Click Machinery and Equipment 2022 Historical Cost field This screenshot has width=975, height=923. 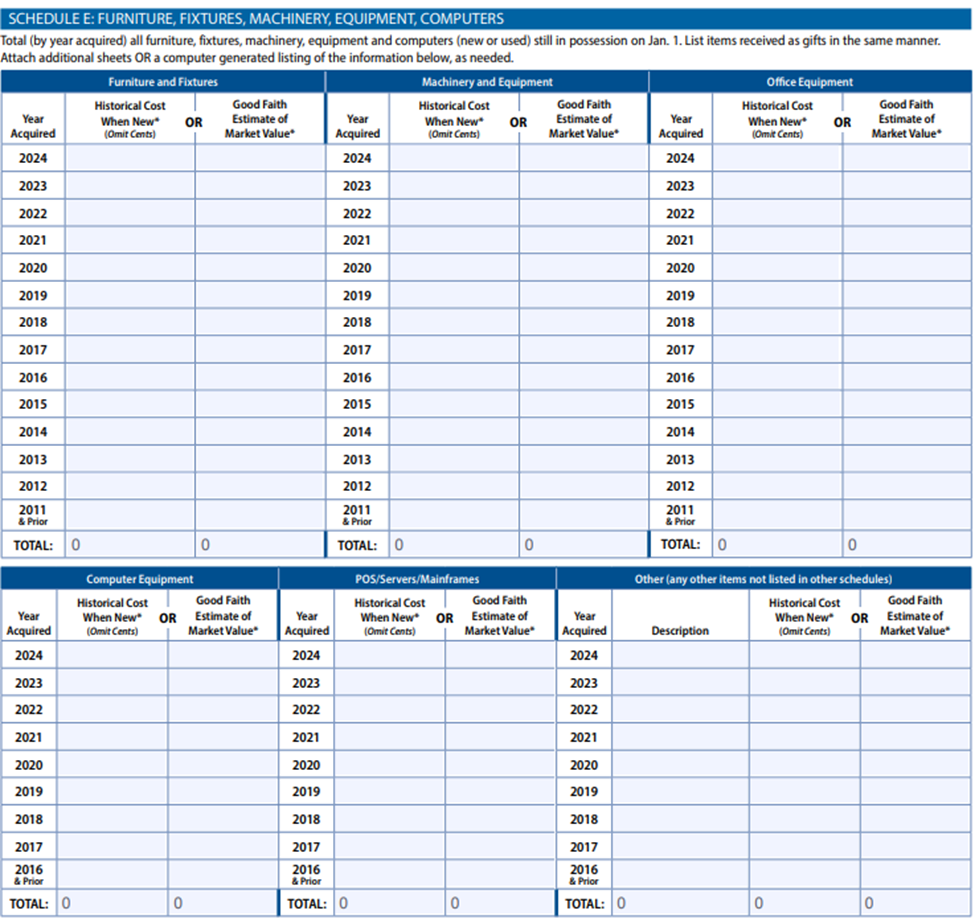[x=454, y=213]
